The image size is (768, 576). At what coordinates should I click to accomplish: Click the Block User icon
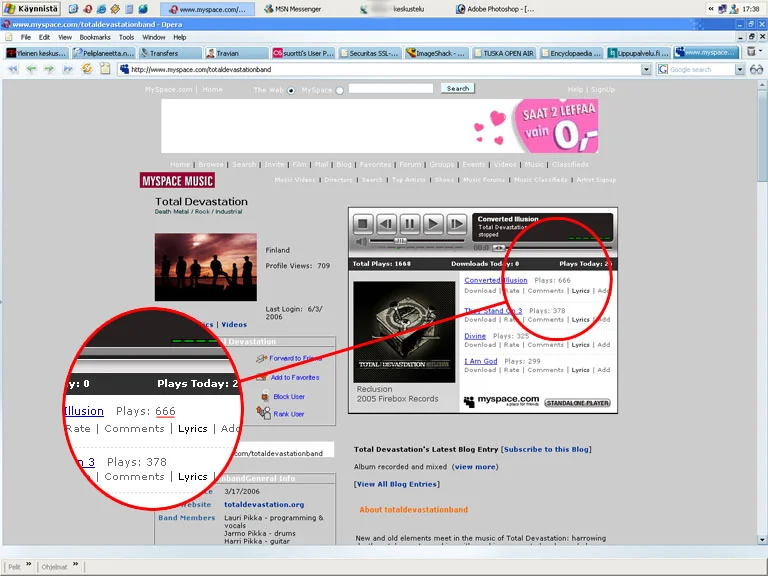tap(261, 396)
